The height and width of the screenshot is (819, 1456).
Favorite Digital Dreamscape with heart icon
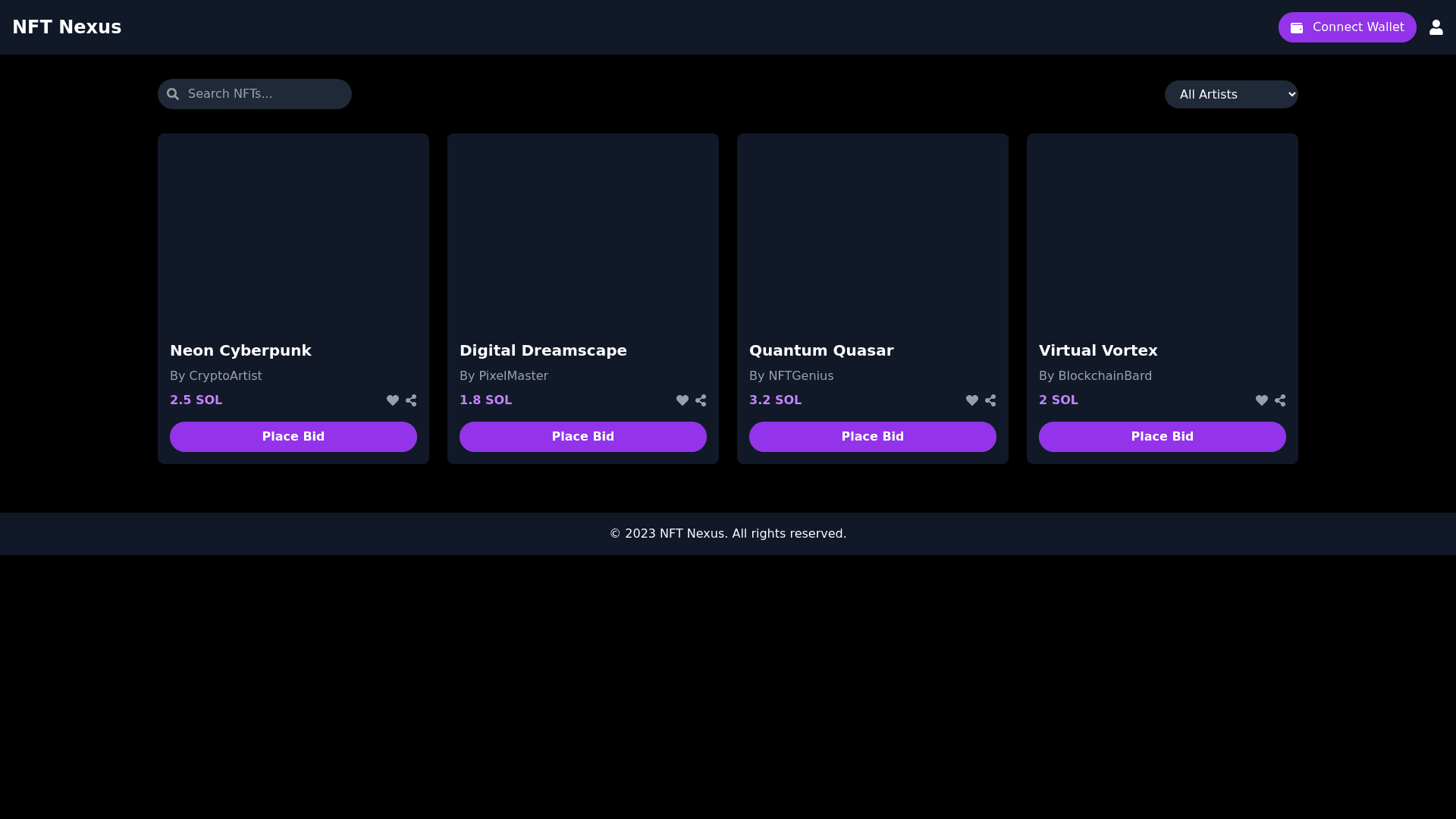pyautogui.click(x=682, y=400)
